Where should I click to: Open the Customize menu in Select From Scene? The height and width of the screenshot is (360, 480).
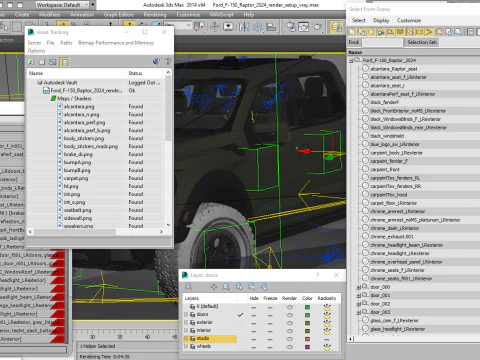pos(409,21)
